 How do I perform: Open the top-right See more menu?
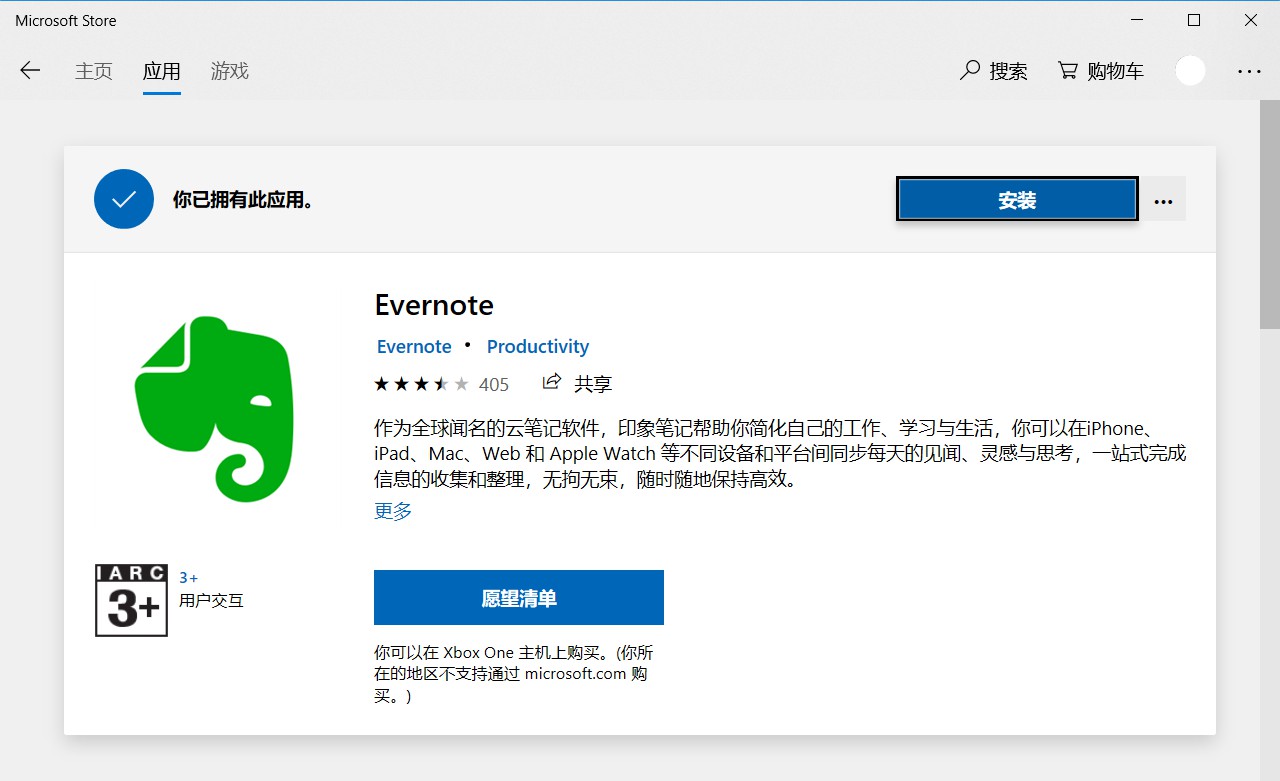(1250, 71)
